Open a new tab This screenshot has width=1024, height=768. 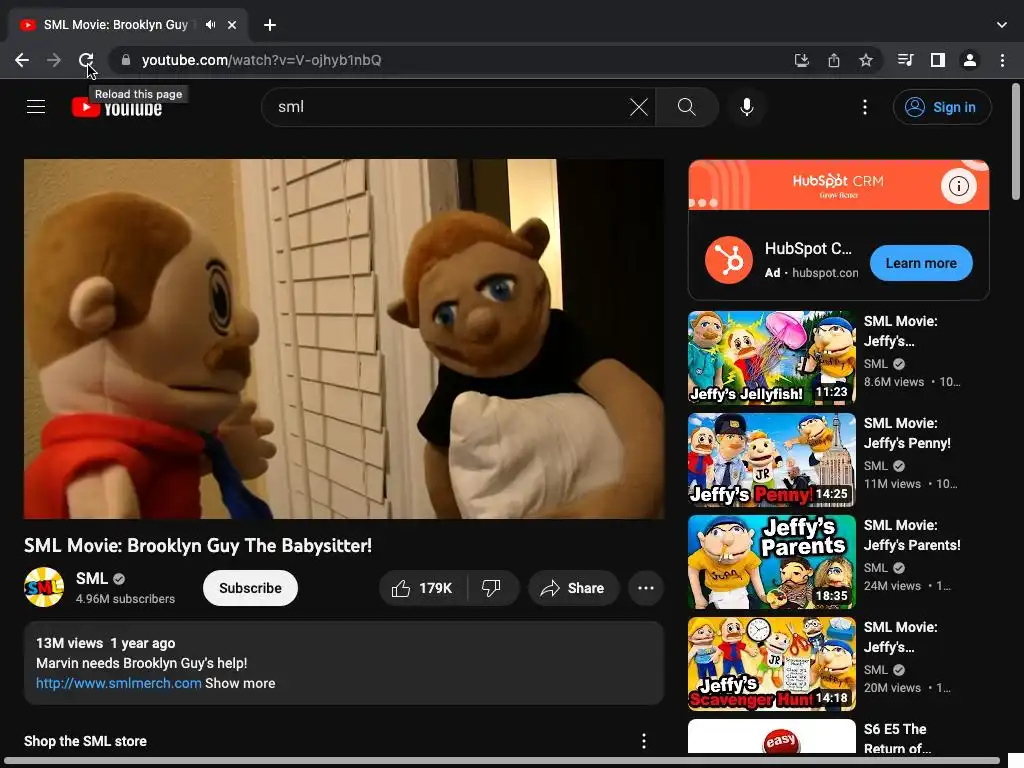tap(270, 25)
